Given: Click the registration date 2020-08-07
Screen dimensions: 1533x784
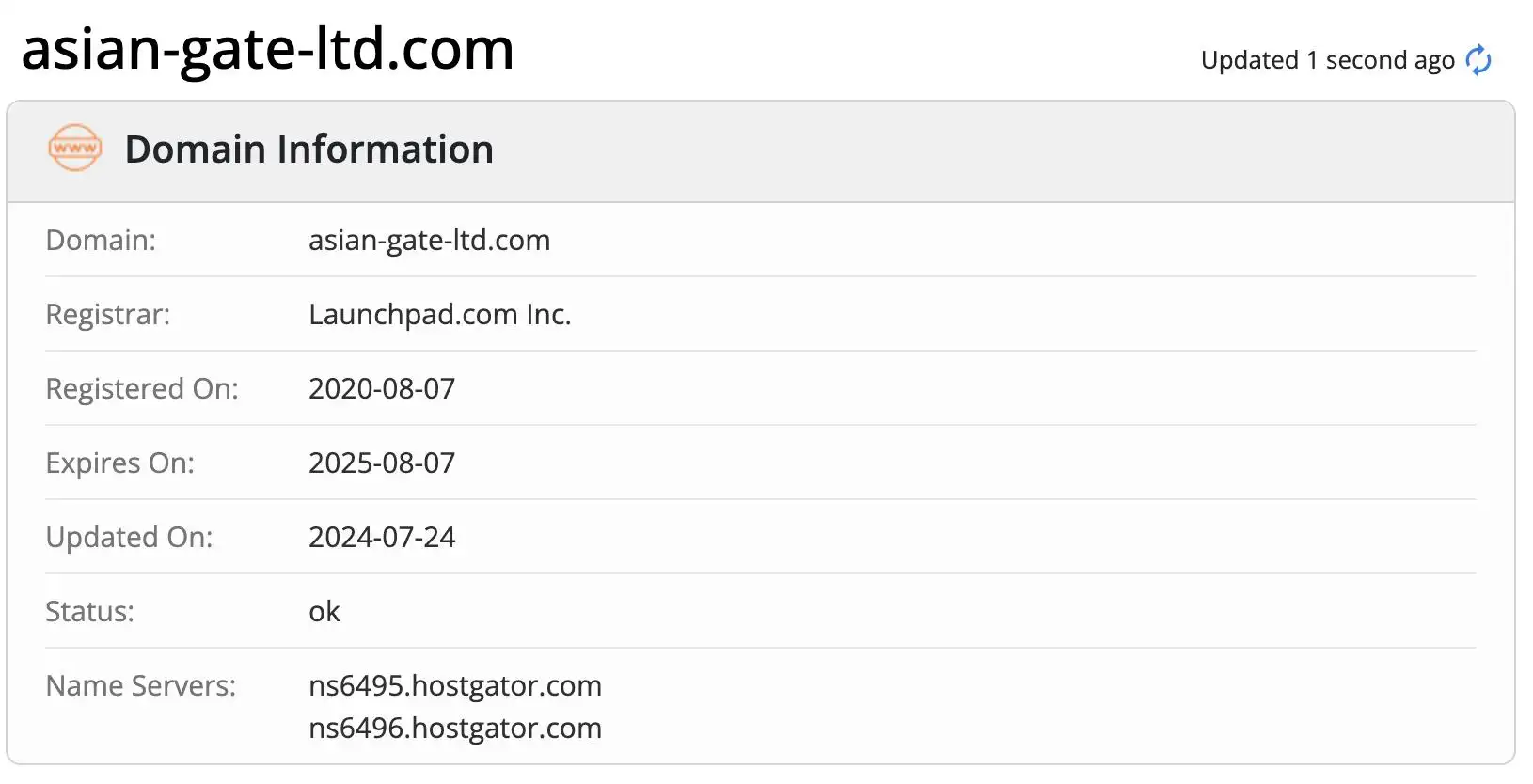Looking at the screenshot, I should coord(382,388).
